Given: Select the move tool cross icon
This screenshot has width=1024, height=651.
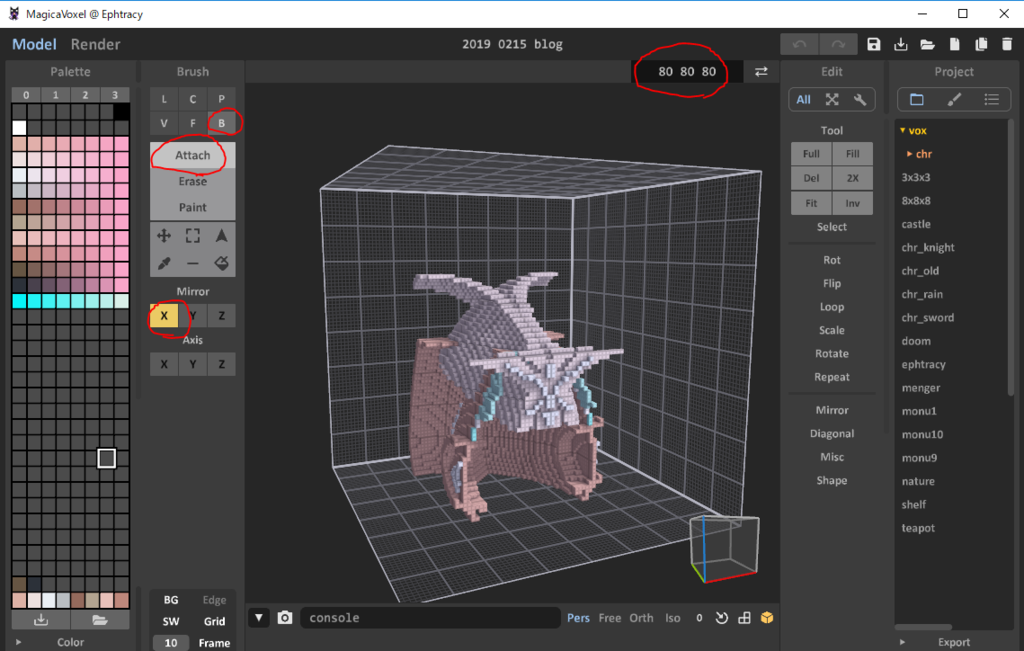Looking at the screenshot, I should 164,236.
